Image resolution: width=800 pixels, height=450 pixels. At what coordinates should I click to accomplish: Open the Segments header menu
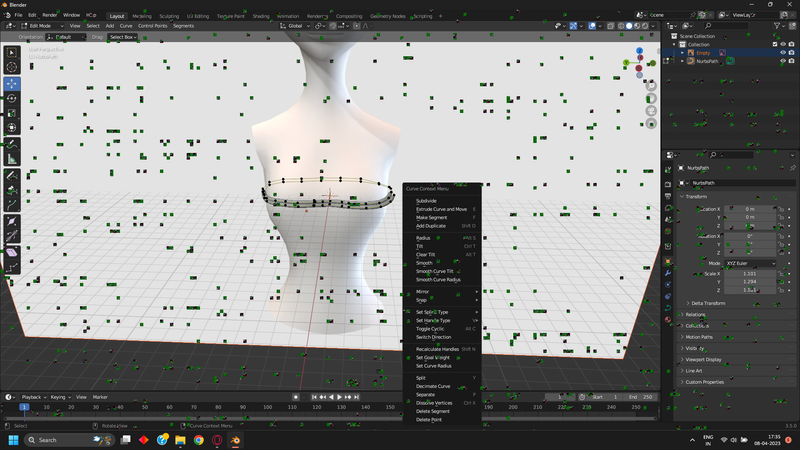[183, 26]
